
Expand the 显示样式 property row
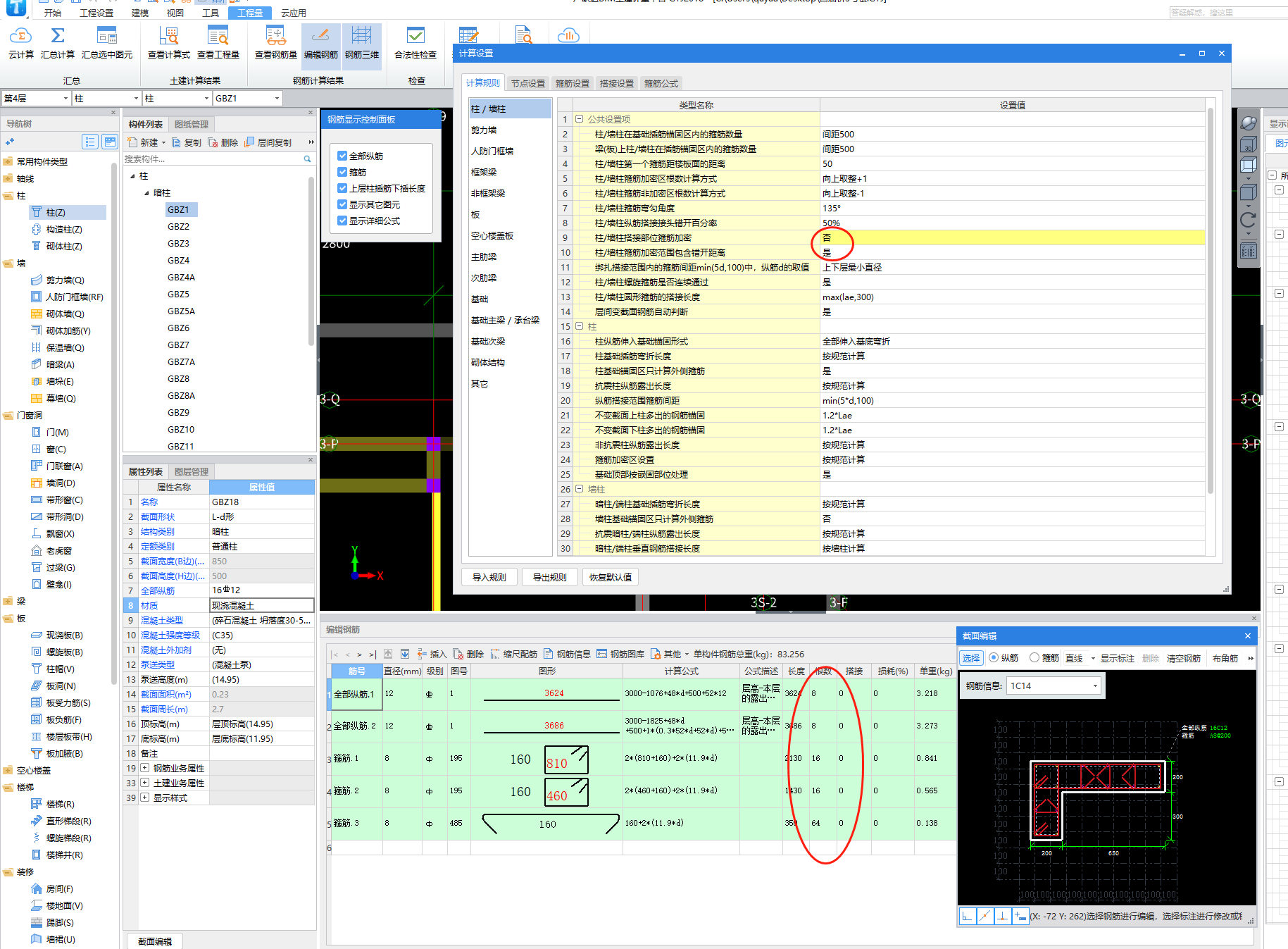[144, 798]
